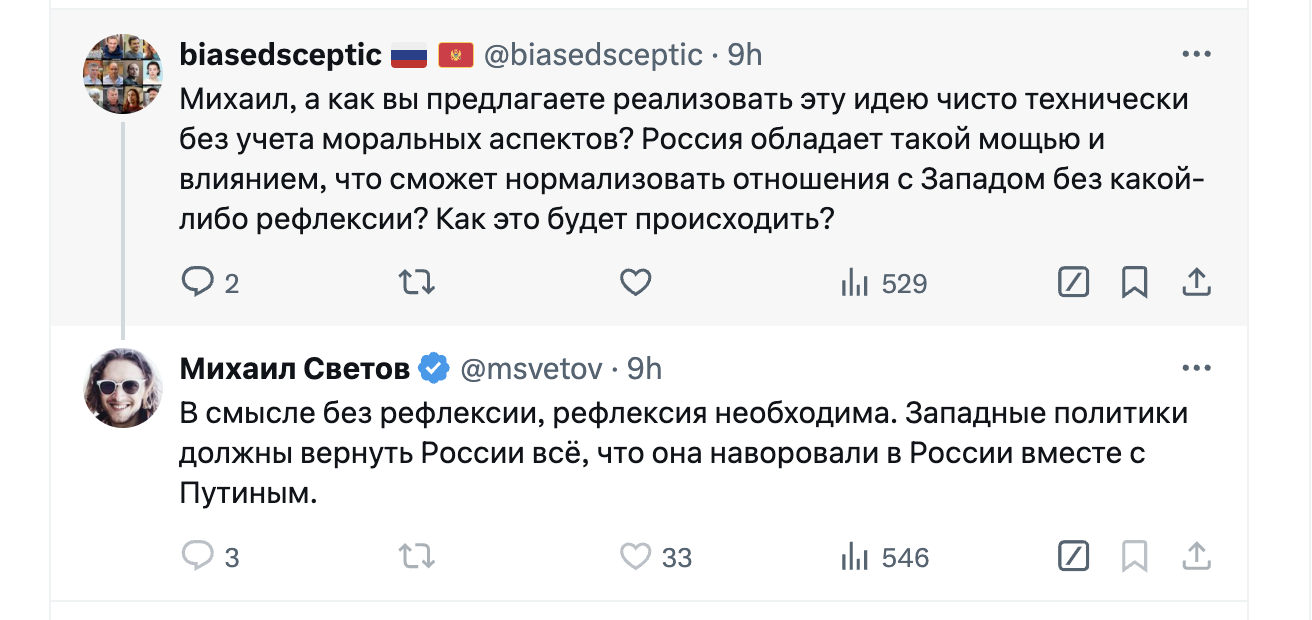The image size is (1312, 620).
Task: Bookmark biasedsceptic's tweet
Action: pos(1134,284)
